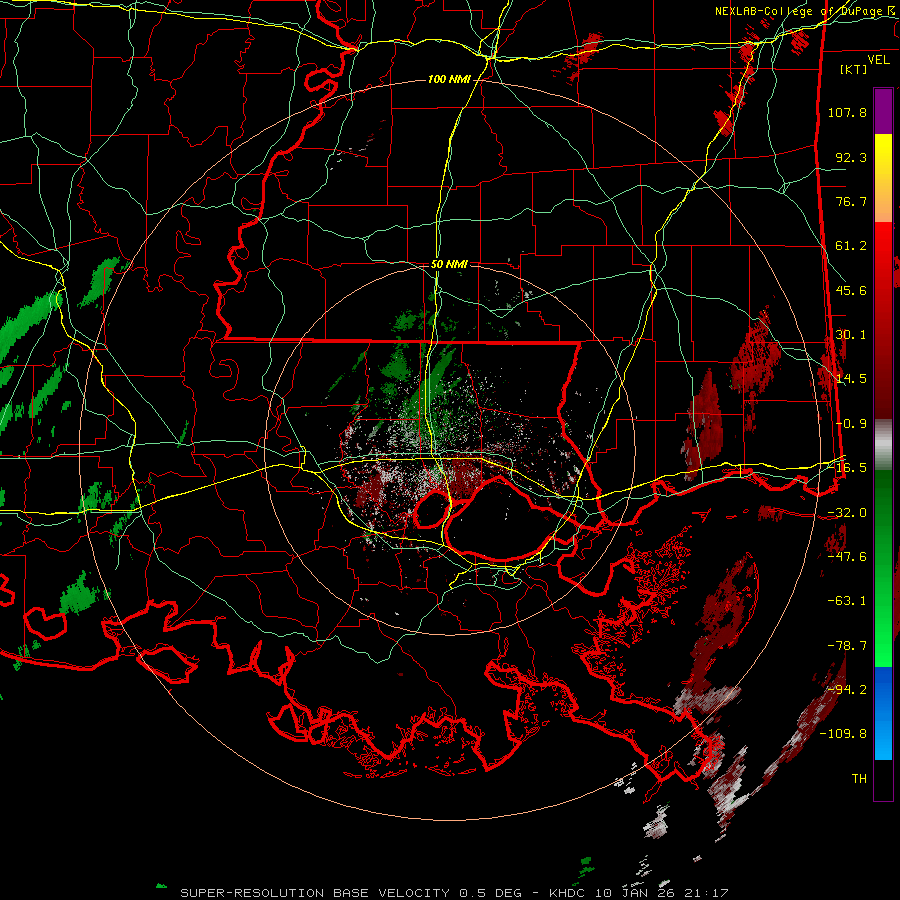Click the TH label below the scale
This screenshot has width=900, height=900.
click(x=859, y=779)
